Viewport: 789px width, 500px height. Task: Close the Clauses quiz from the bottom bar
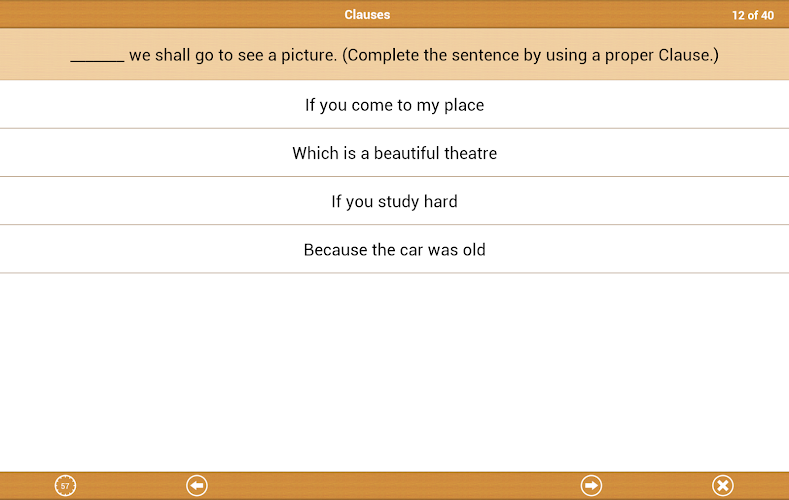pyautogui.click(x=723, y=486)
